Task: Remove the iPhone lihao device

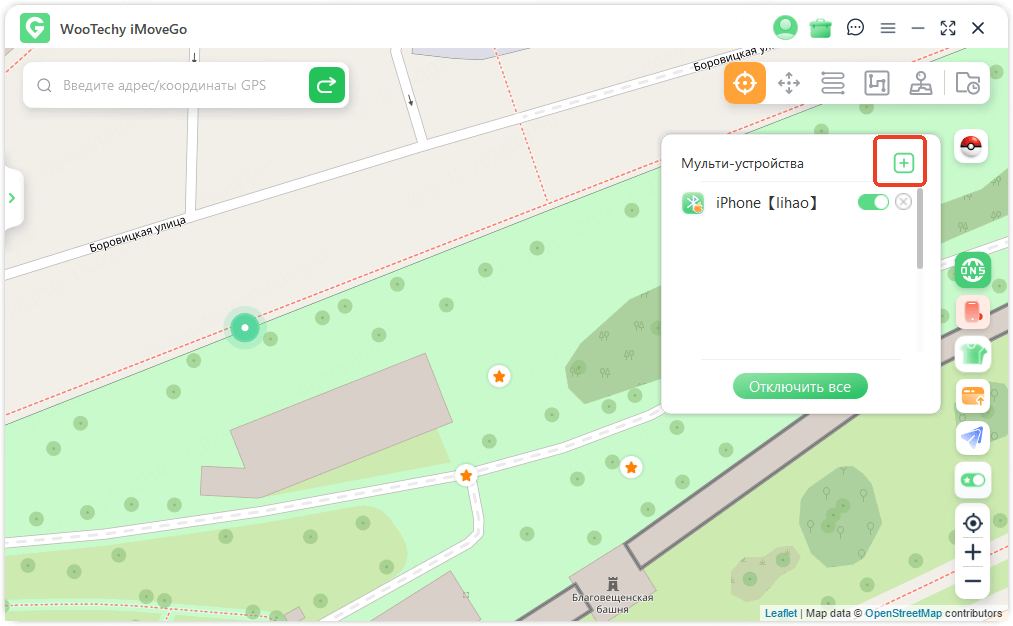Action: (903, 203)
